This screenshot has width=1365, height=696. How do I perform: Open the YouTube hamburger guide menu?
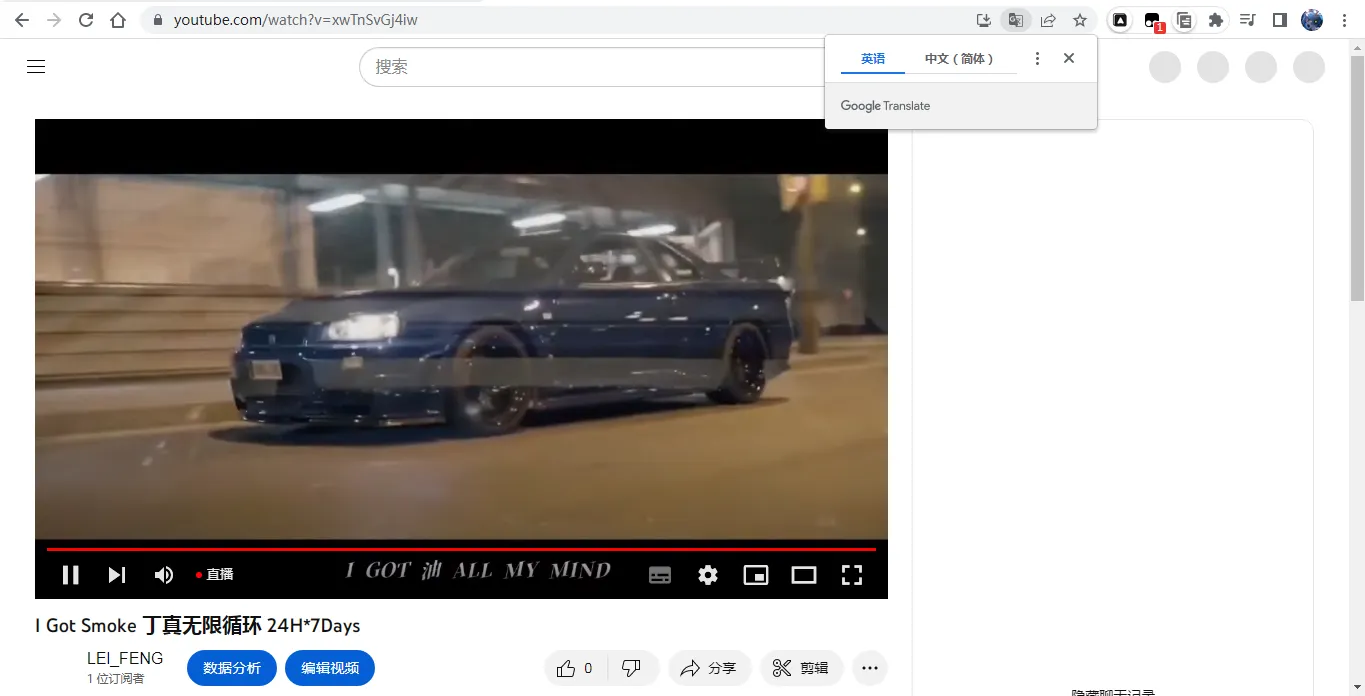(x=36, y=67)
